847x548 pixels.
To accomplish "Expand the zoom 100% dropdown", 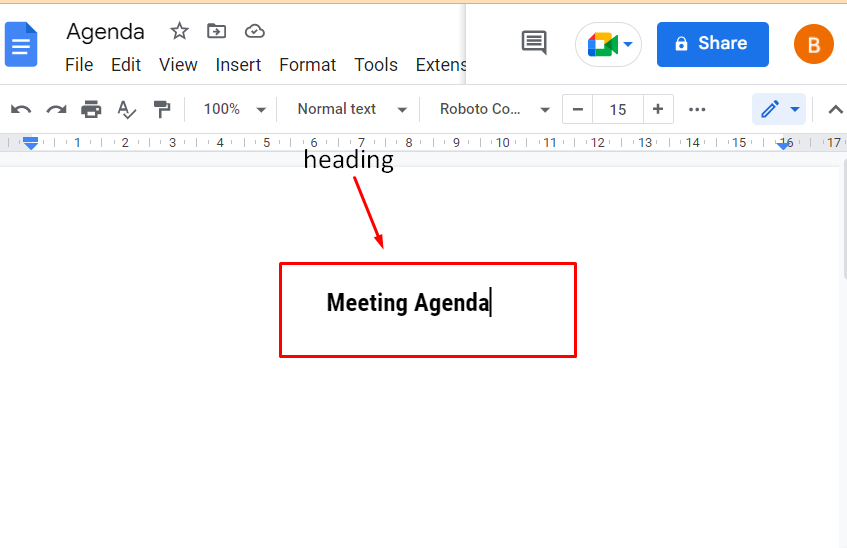I will point(234,109).
